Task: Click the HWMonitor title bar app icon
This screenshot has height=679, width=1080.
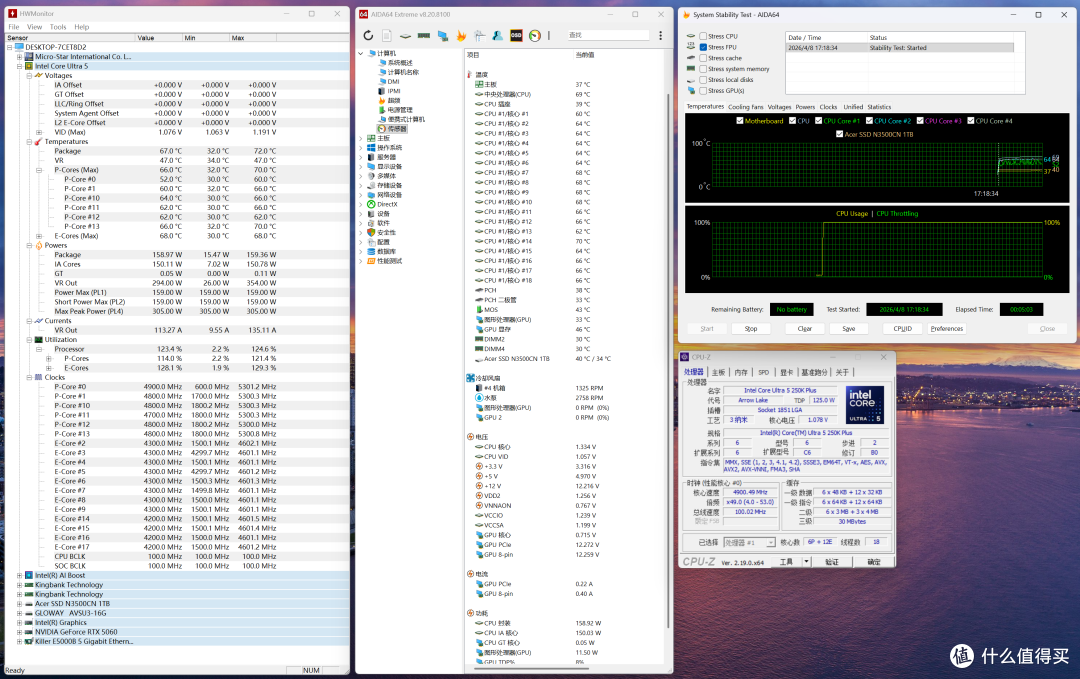Action: pos(12,13)
